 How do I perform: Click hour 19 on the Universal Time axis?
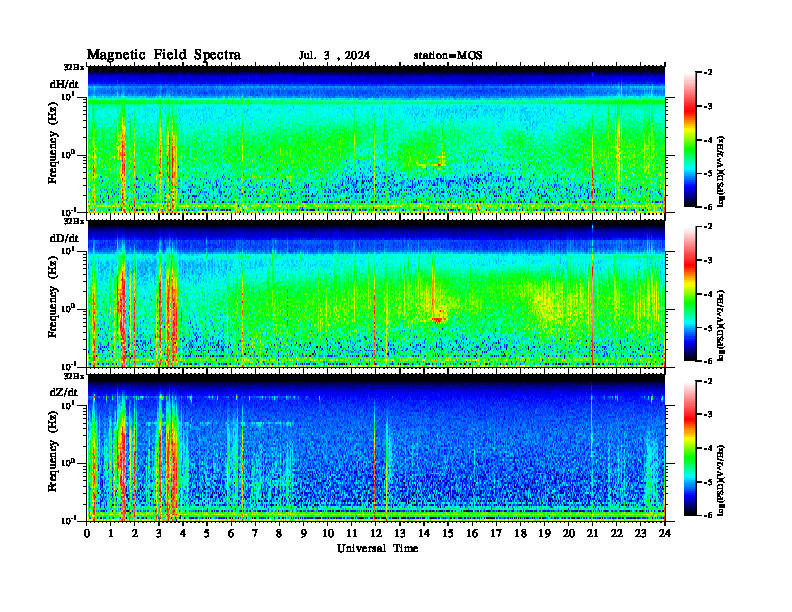[544, 534]
